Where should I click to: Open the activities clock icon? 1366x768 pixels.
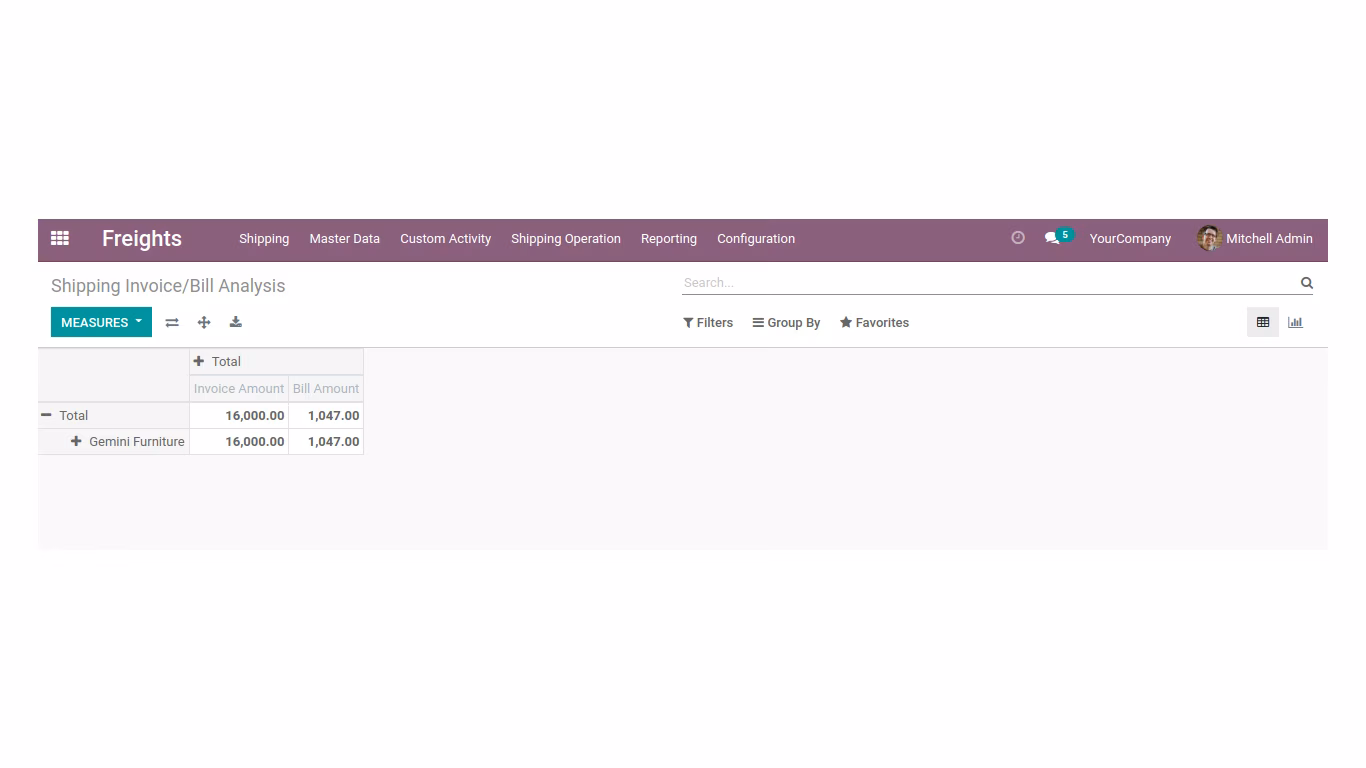pyautogui.click(x=1018, y=238)
